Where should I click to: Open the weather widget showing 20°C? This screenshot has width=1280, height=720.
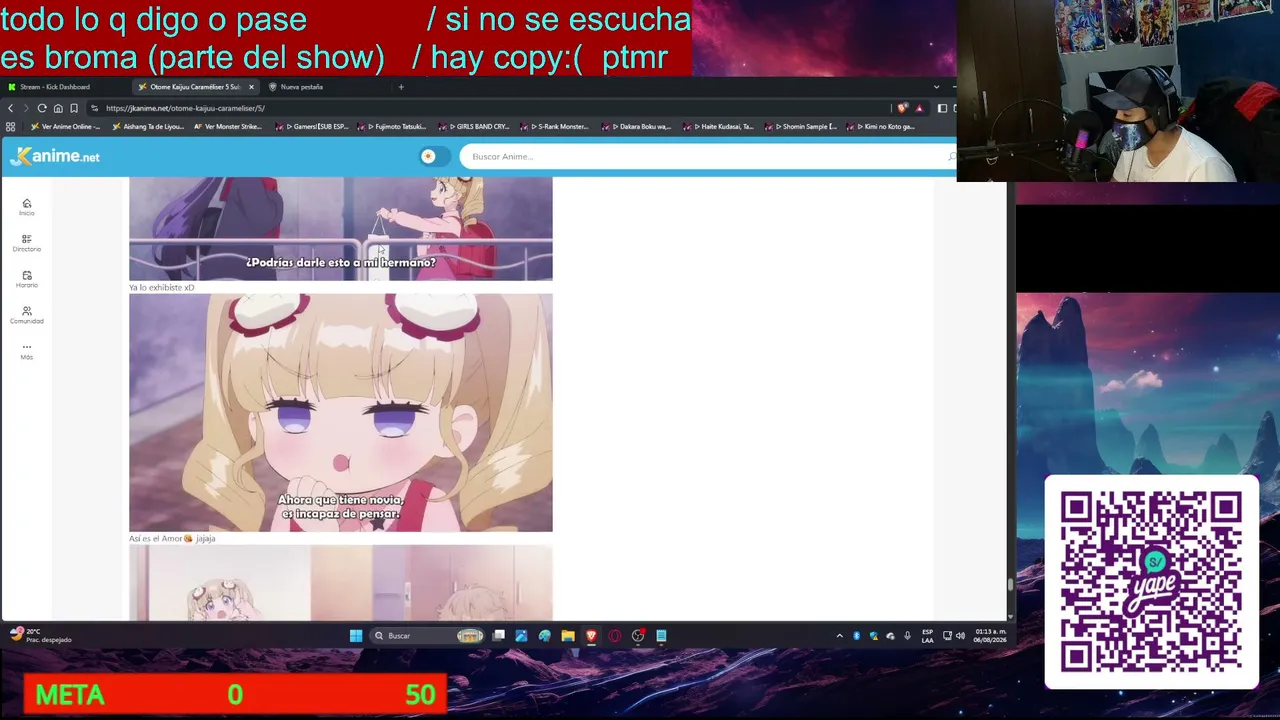click(41, 635)
